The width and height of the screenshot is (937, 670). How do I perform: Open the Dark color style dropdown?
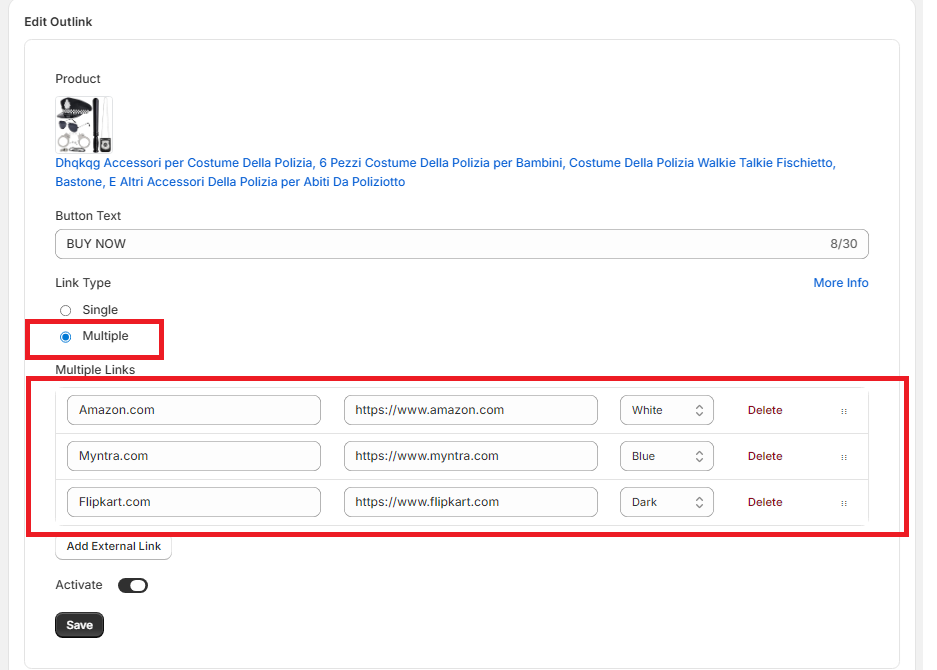coord(667,502)
